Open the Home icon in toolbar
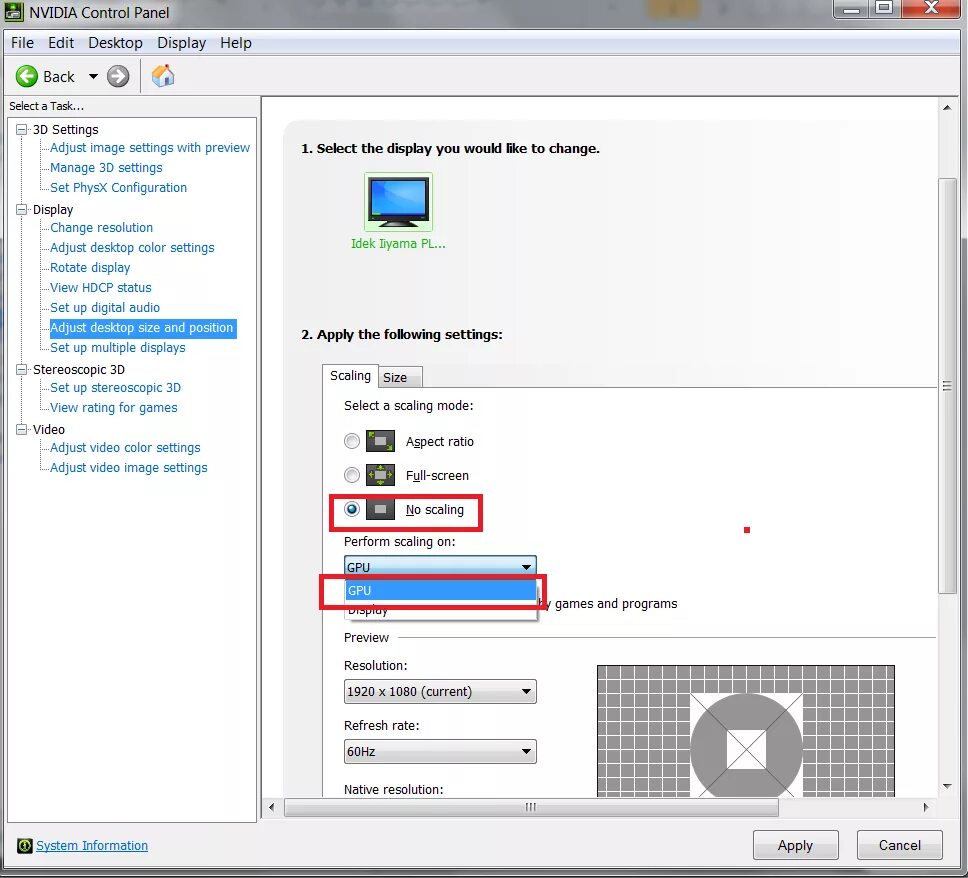Screen dimensions: 968x878 coord(163,76)
